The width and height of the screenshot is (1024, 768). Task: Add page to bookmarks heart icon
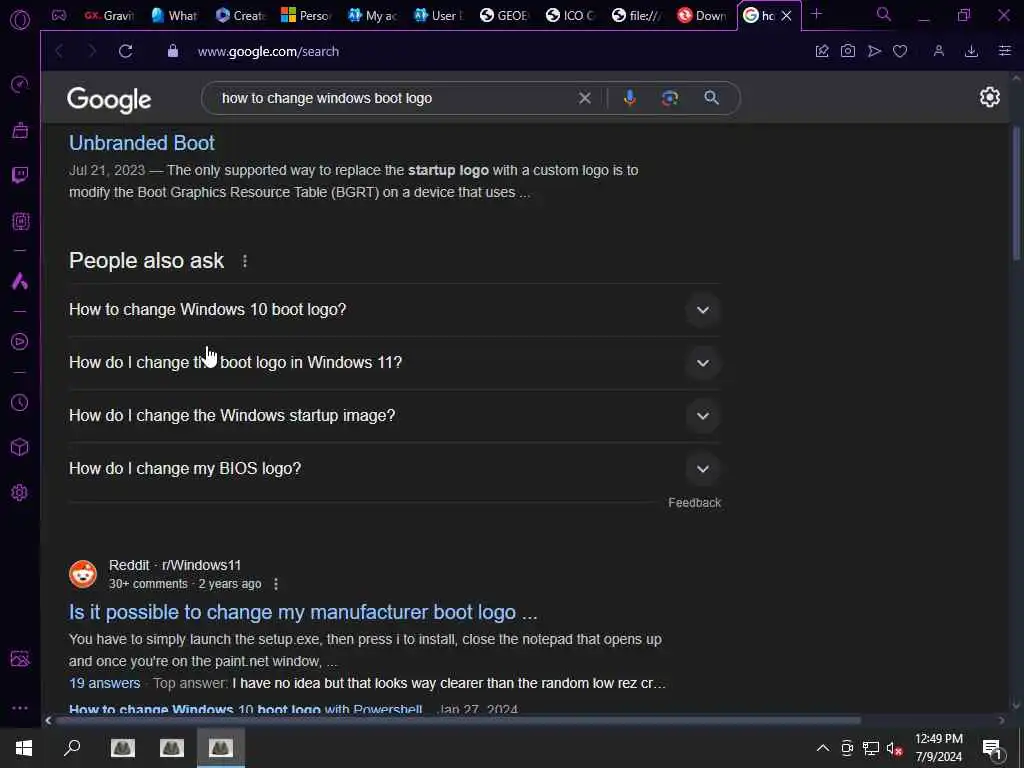point(900,51)
